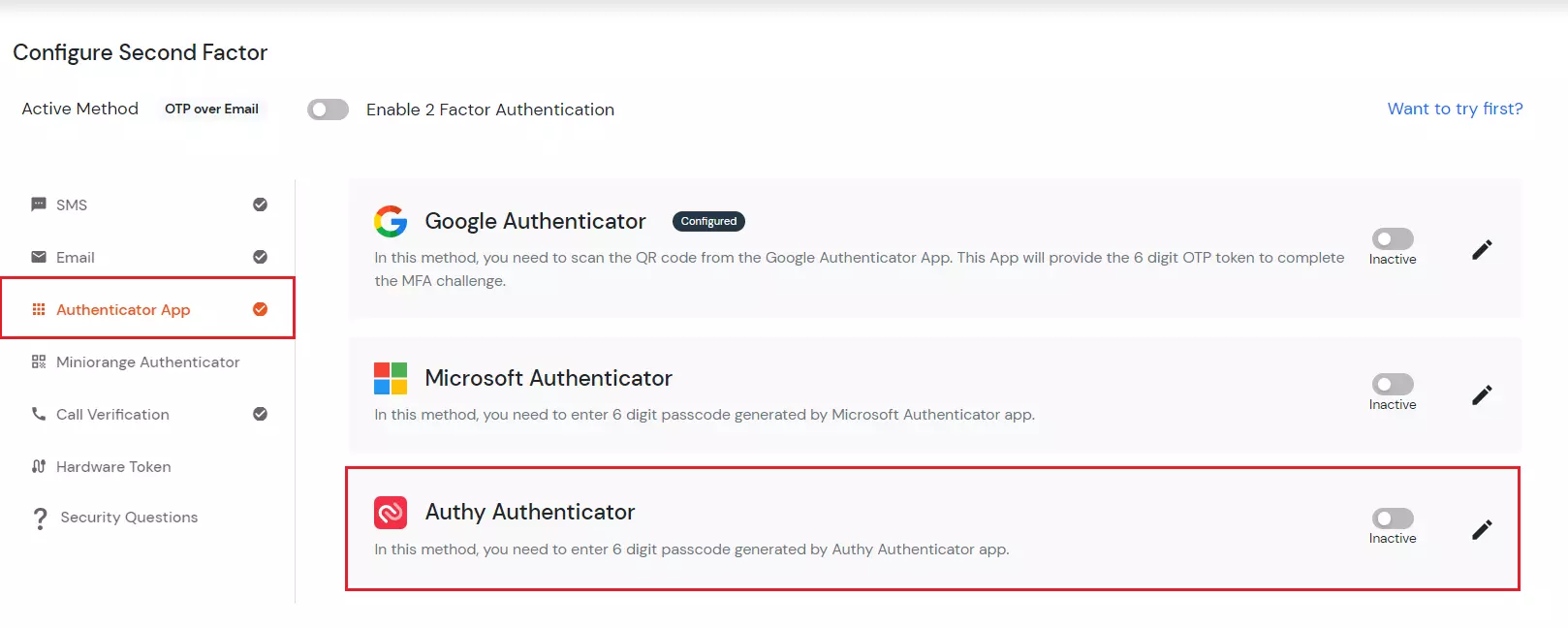The height and width of the screenshot is (628, 1568).
Task: Click the Microsoft Authenticator logo icon
Action: point(391,378)
